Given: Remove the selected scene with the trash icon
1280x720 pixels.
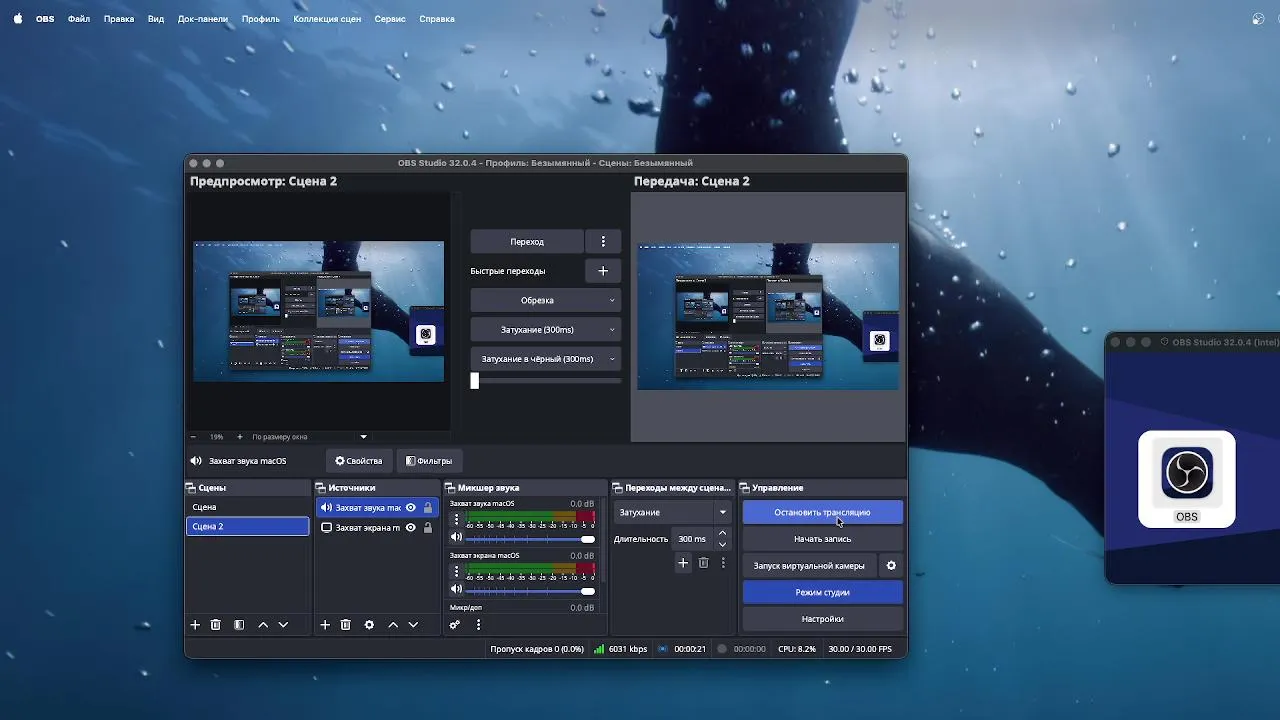Looking at the screenshot, I should [215, 625].
